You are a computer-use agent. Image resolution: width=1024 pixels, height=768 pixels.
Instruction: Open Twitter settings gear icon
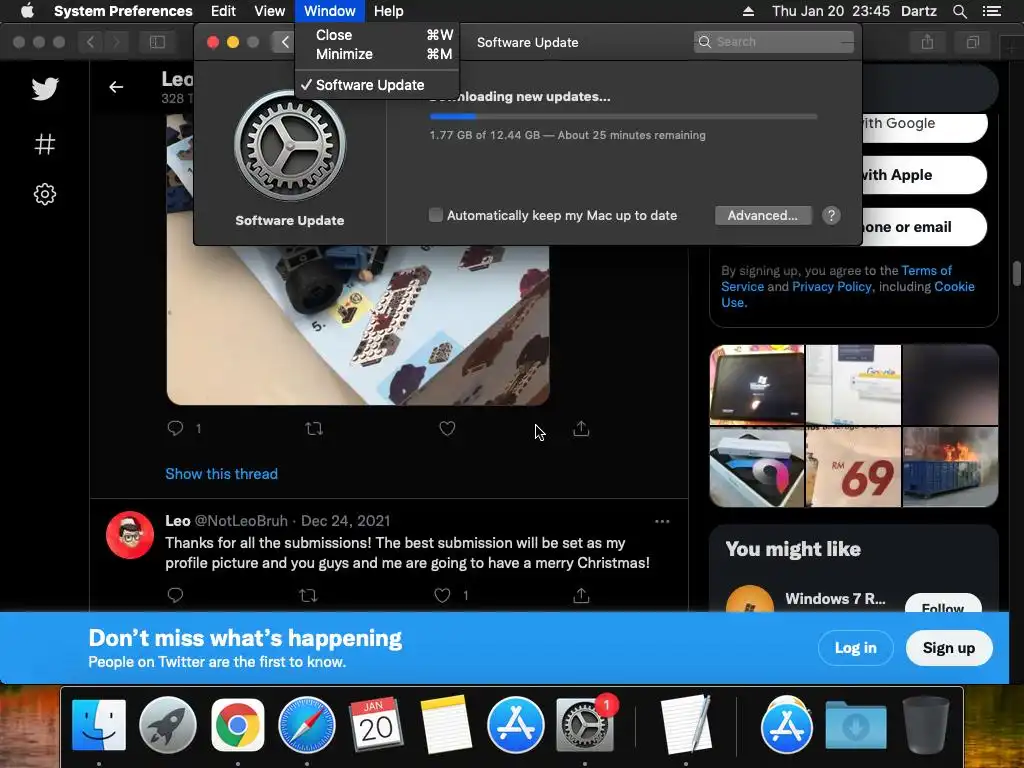[44, 194]
